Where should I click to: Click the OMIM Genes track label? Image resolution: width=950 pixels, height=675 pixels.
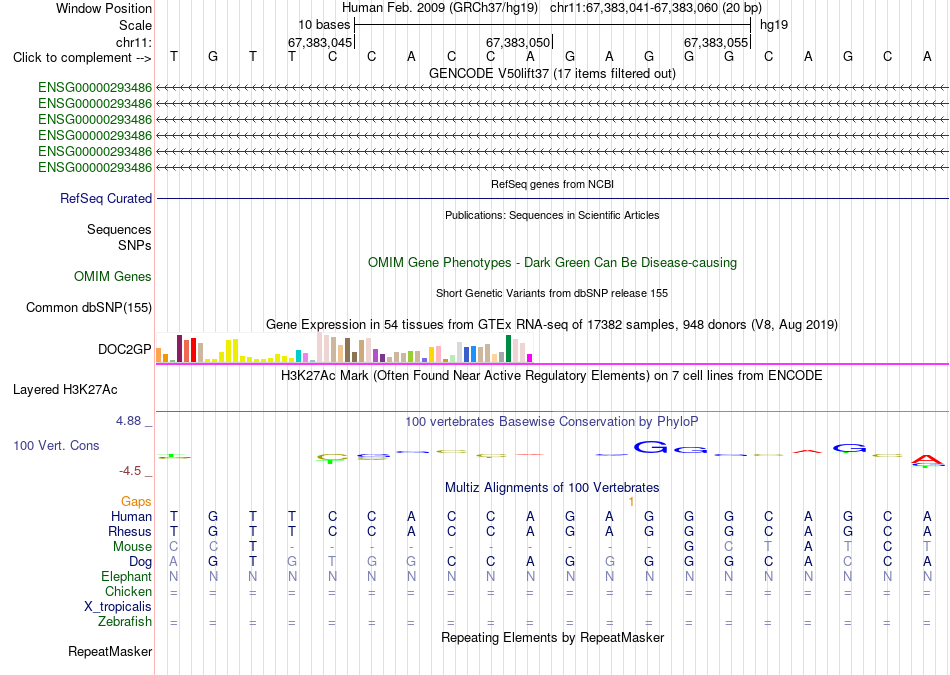[113, 276]
